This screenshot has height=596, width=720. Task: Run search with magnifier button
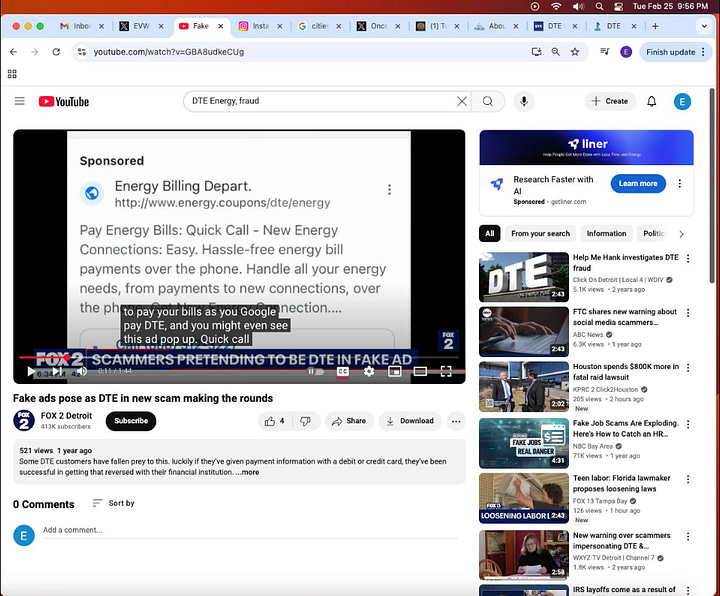488,101
